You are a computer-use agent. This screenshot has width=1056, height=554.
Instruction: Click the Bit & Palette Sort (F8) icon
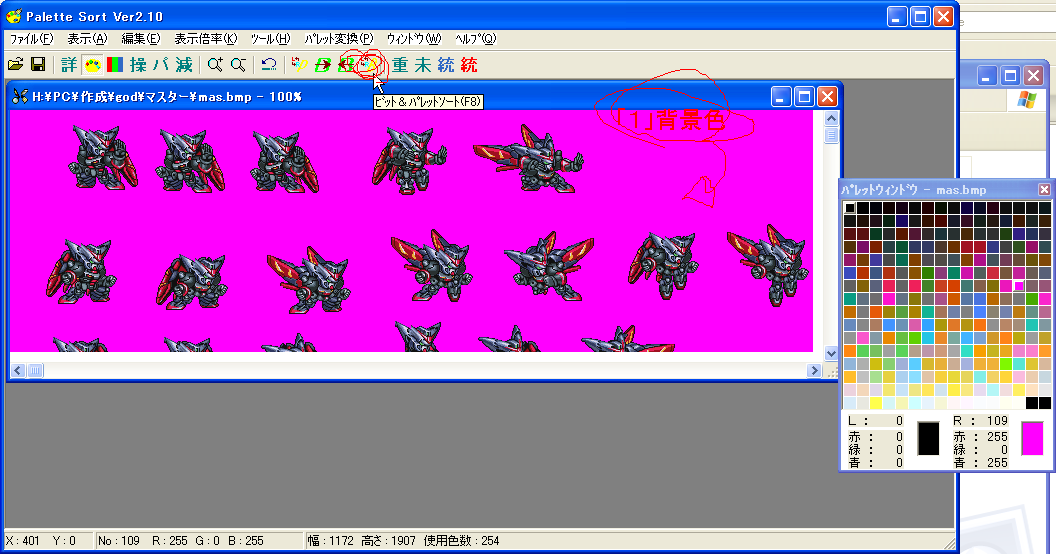(368, 65)
